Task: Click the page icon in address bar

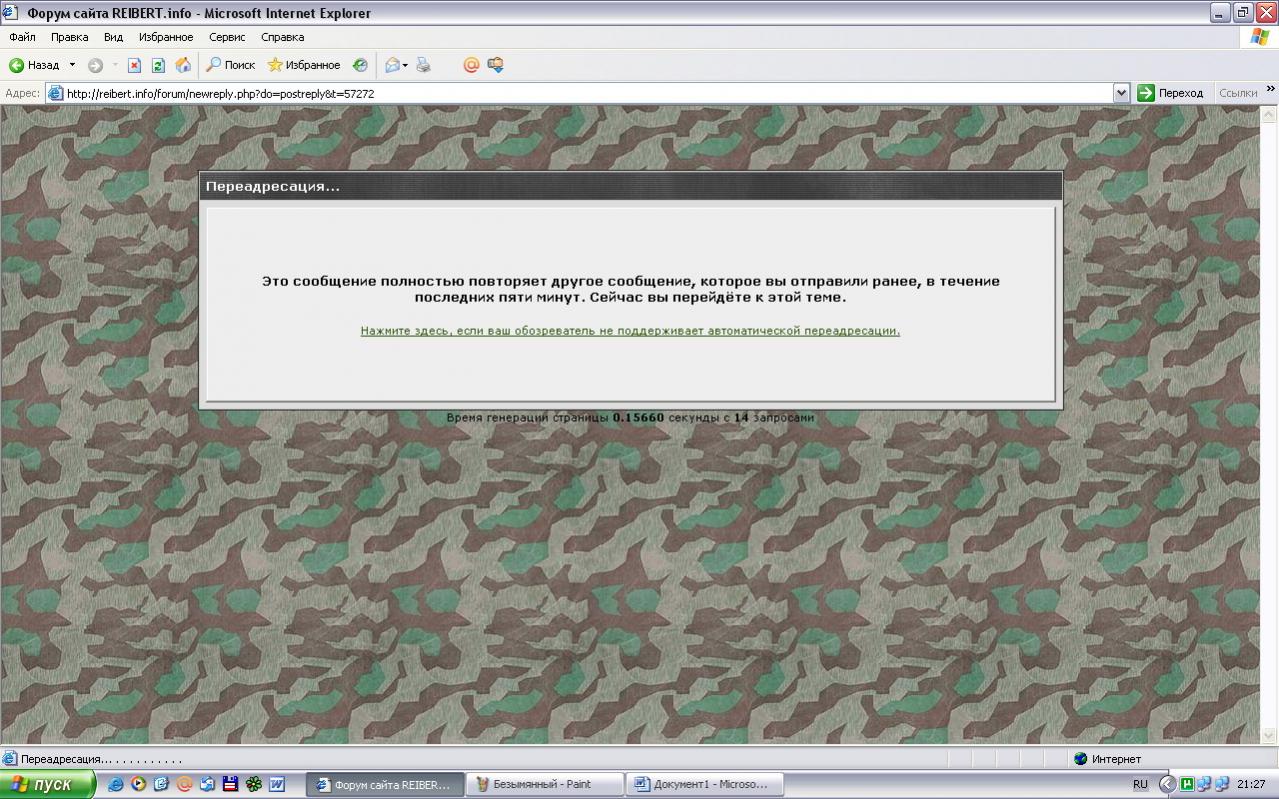Action: click(x=56, y=93)
